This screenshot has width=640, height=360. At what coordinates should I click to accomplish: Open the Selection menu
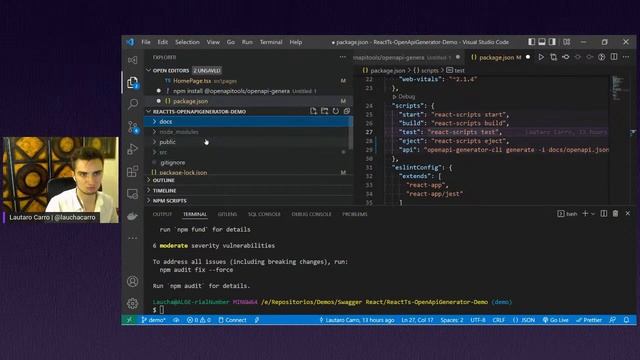(187, 42)
